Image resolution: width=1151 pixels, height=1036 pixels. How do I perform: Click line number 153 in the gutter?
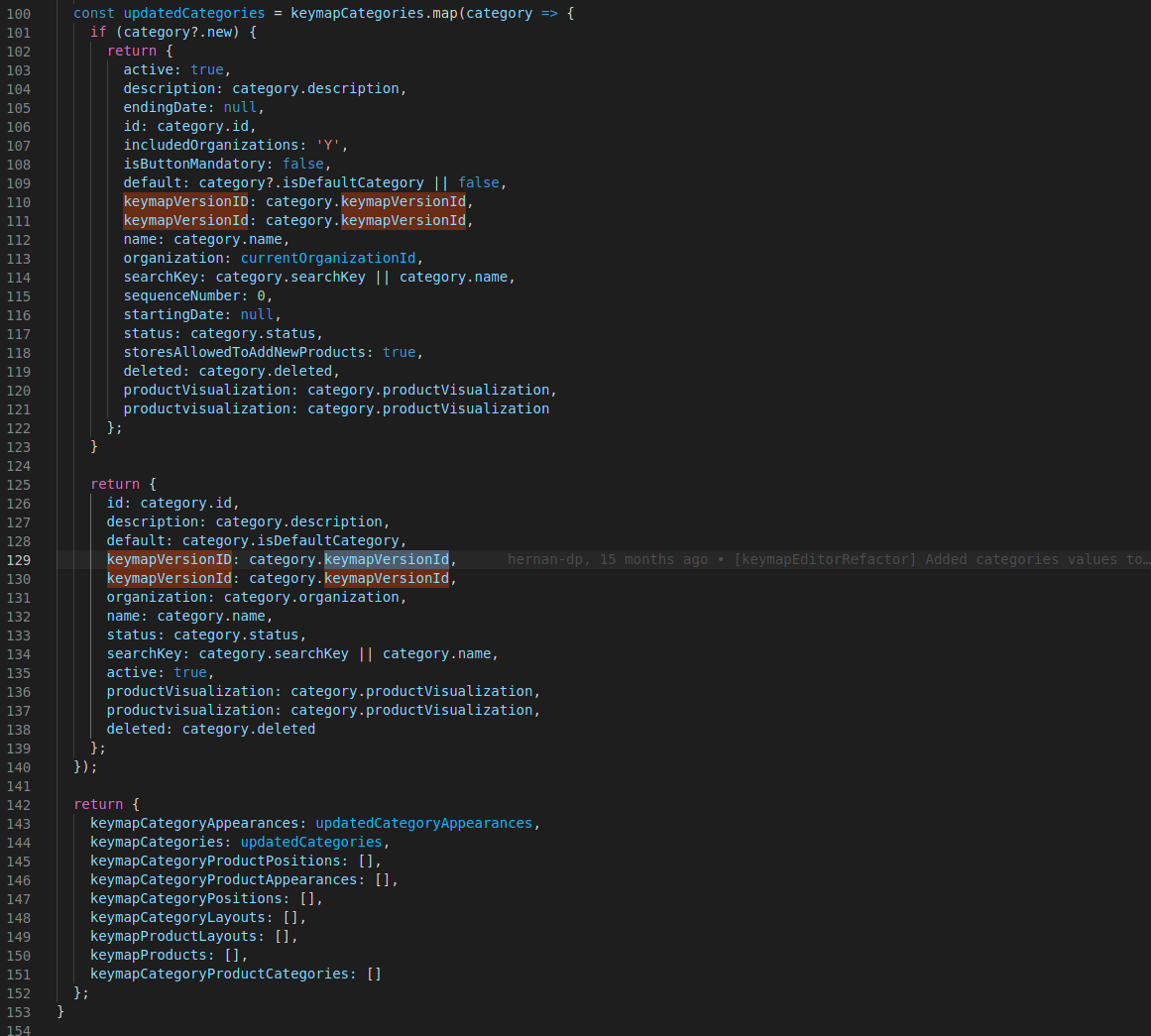tap(20, 1011)
